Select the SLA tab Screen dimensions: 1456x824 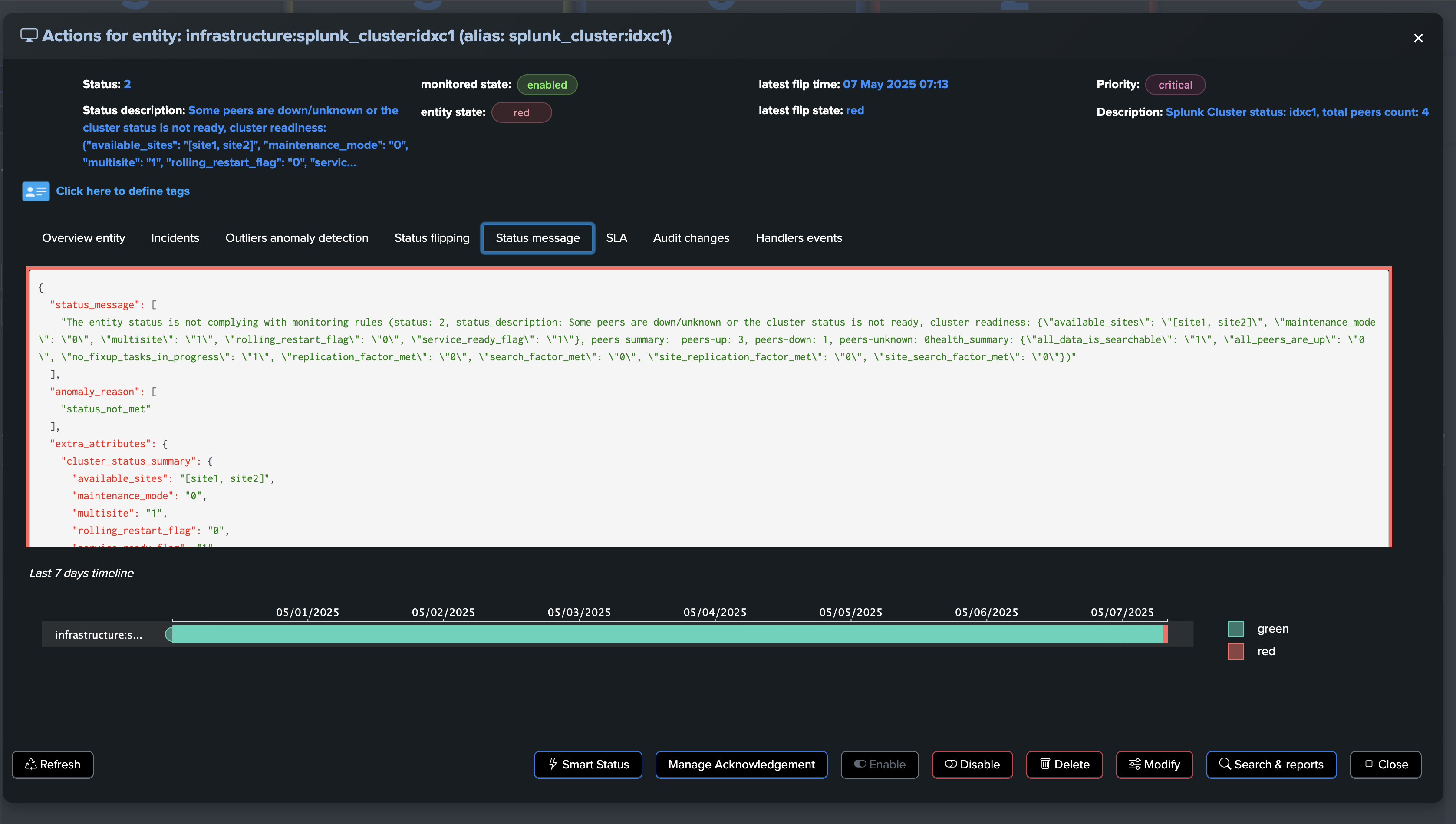click(x=616, y=238)
